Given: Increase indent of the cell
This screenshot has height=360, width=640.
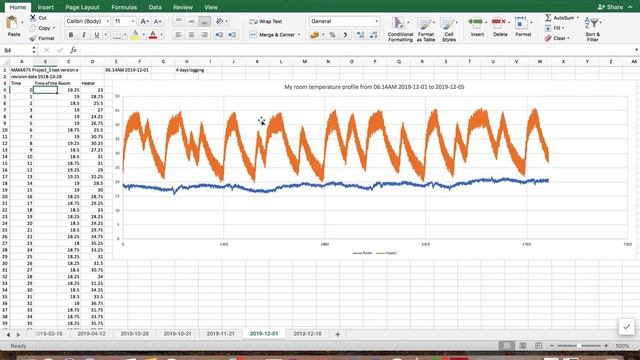Looking at the screenshot, I should (232, 35).
